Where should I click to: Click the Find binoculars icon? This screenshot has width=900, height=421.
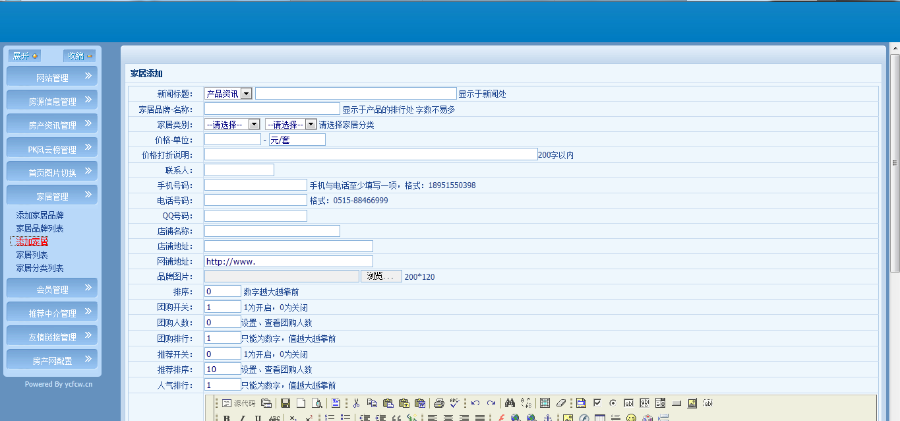coord(510,403)
